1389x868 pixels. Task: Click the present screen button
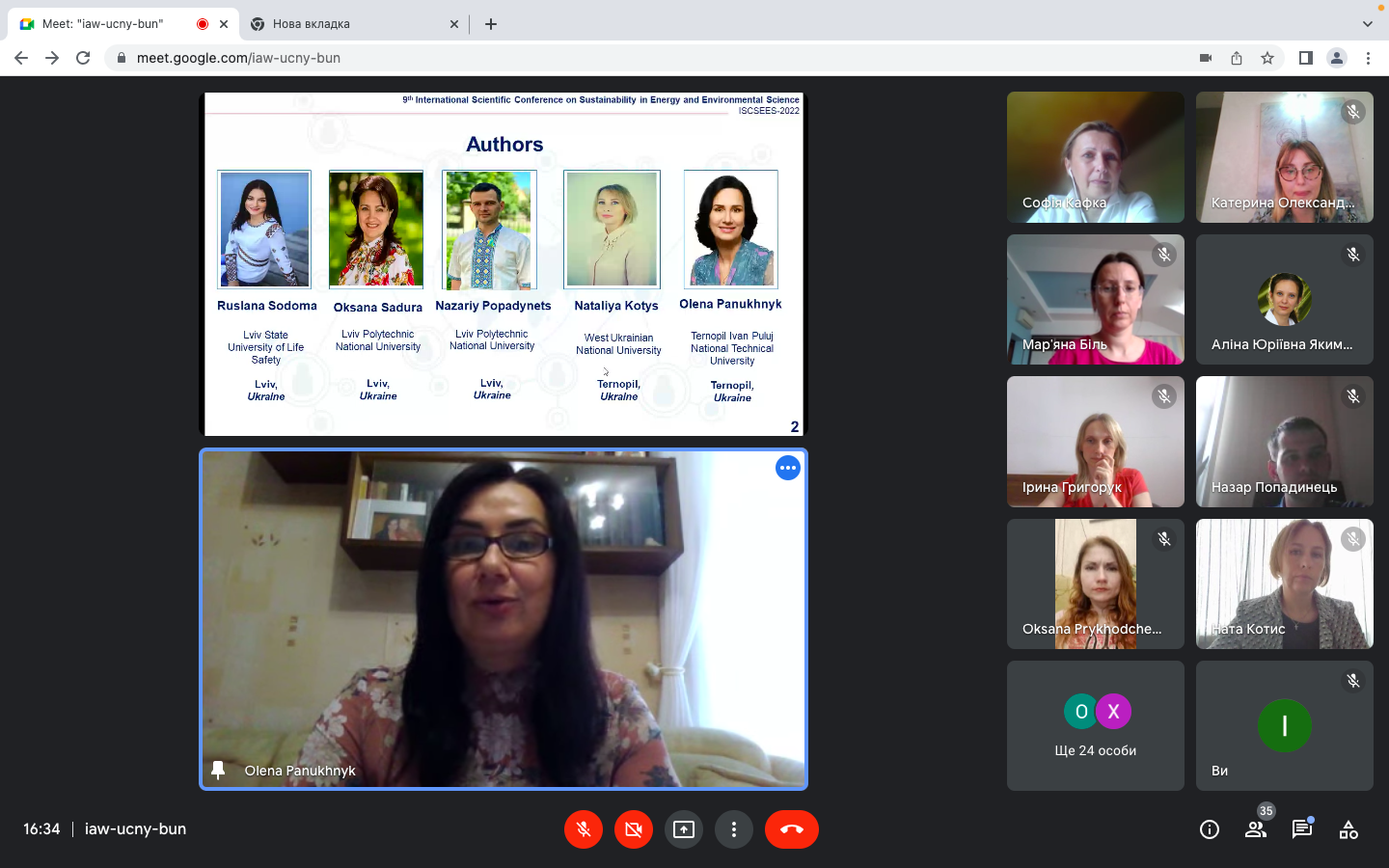(684, 829)
